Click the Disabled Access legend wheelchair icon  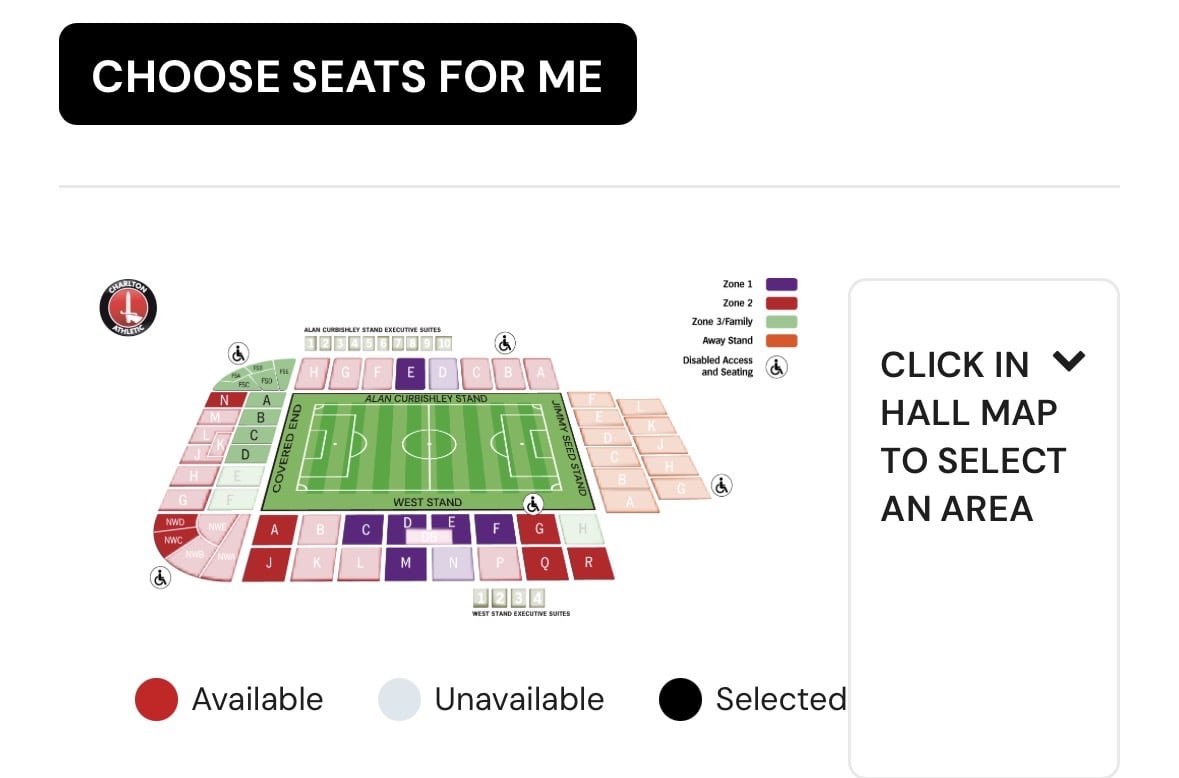[x=776, y=367]
